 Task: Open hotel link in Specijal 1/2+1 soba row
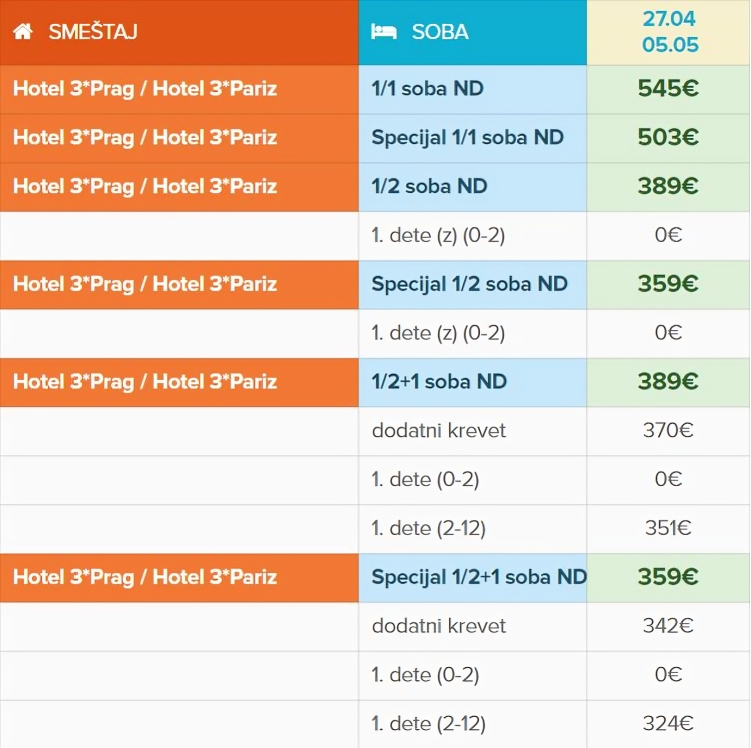coord(145,577)
